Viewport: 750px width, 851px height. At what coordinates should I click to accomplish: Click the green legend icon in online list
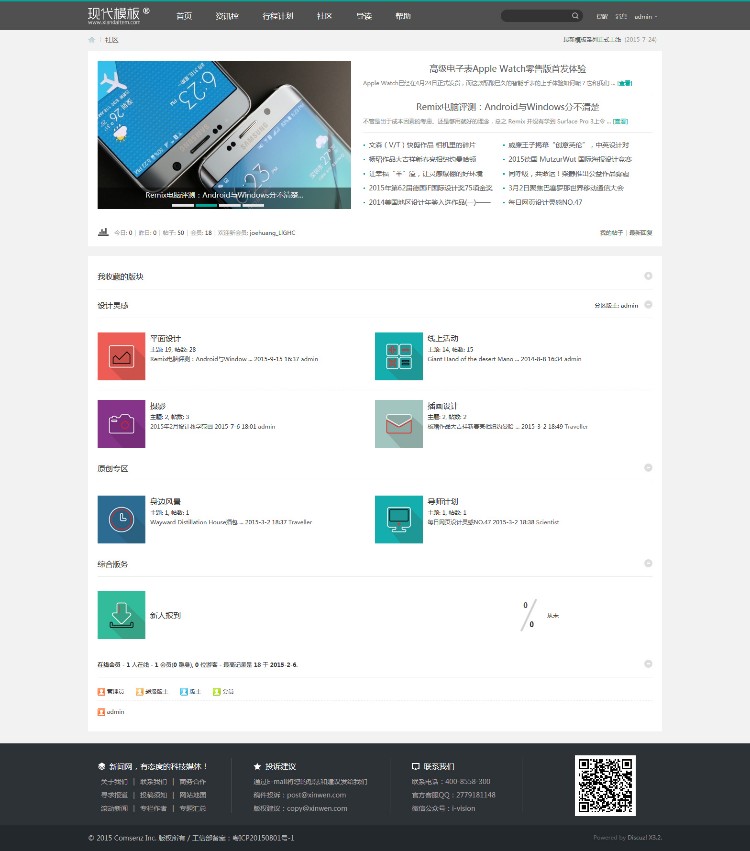[x=217, y=691]
